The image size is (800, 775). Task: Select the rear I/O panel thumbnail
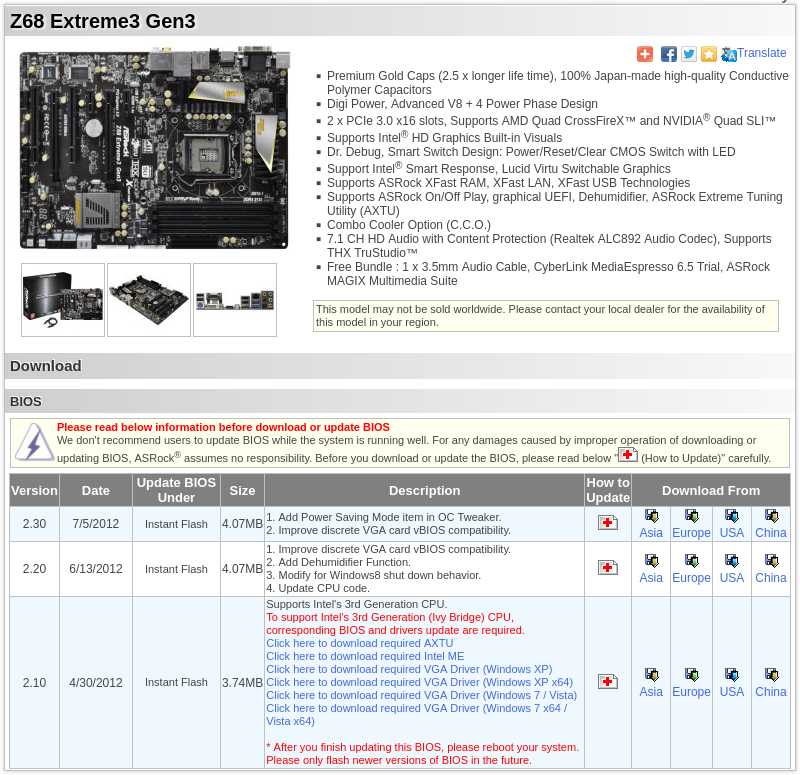[235, 300]
